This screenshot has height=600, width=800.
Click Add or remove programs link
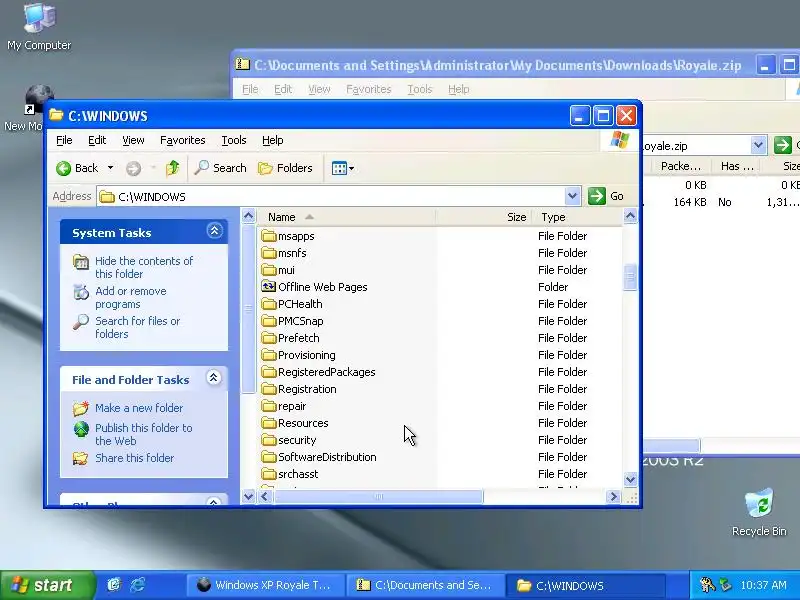point(131,297)
